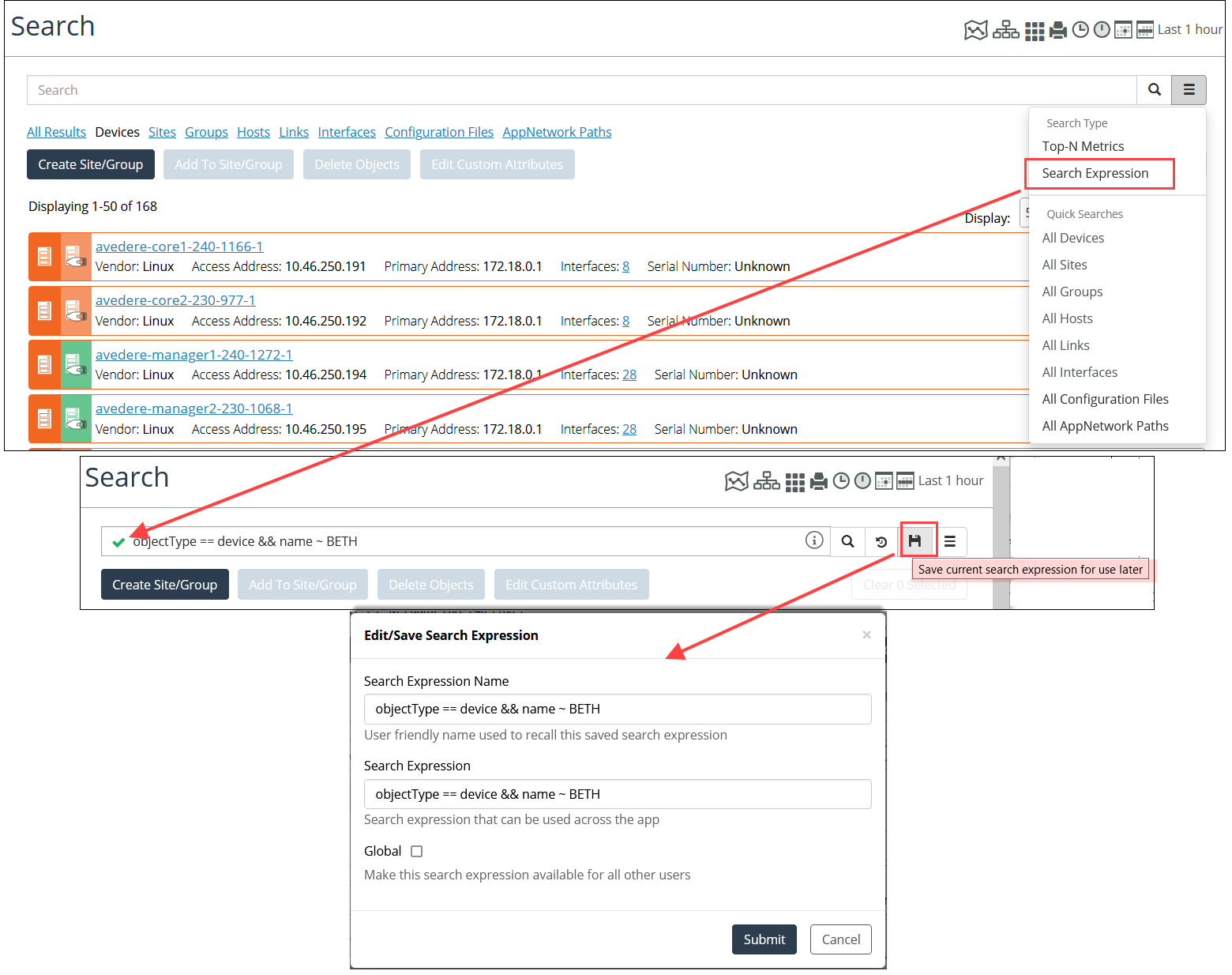Click the network topology icon in top header
Image resolution: width=1232 pixels, height=975 pixels.
pyautogui.click(x=1005, y=30)
